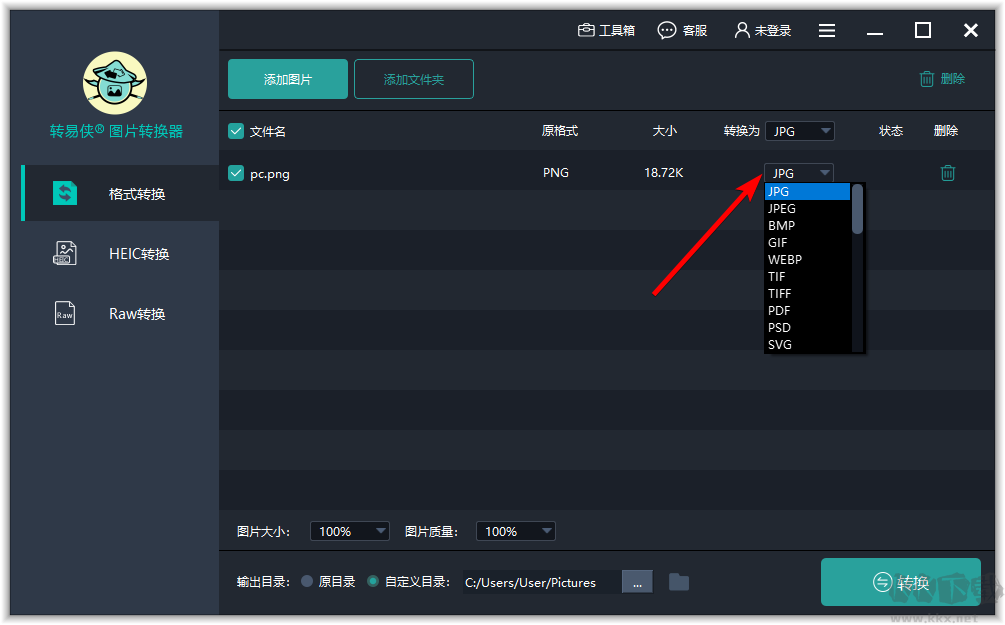Choose PSD from the format list
1005x625 pixels.
[808, 328]
